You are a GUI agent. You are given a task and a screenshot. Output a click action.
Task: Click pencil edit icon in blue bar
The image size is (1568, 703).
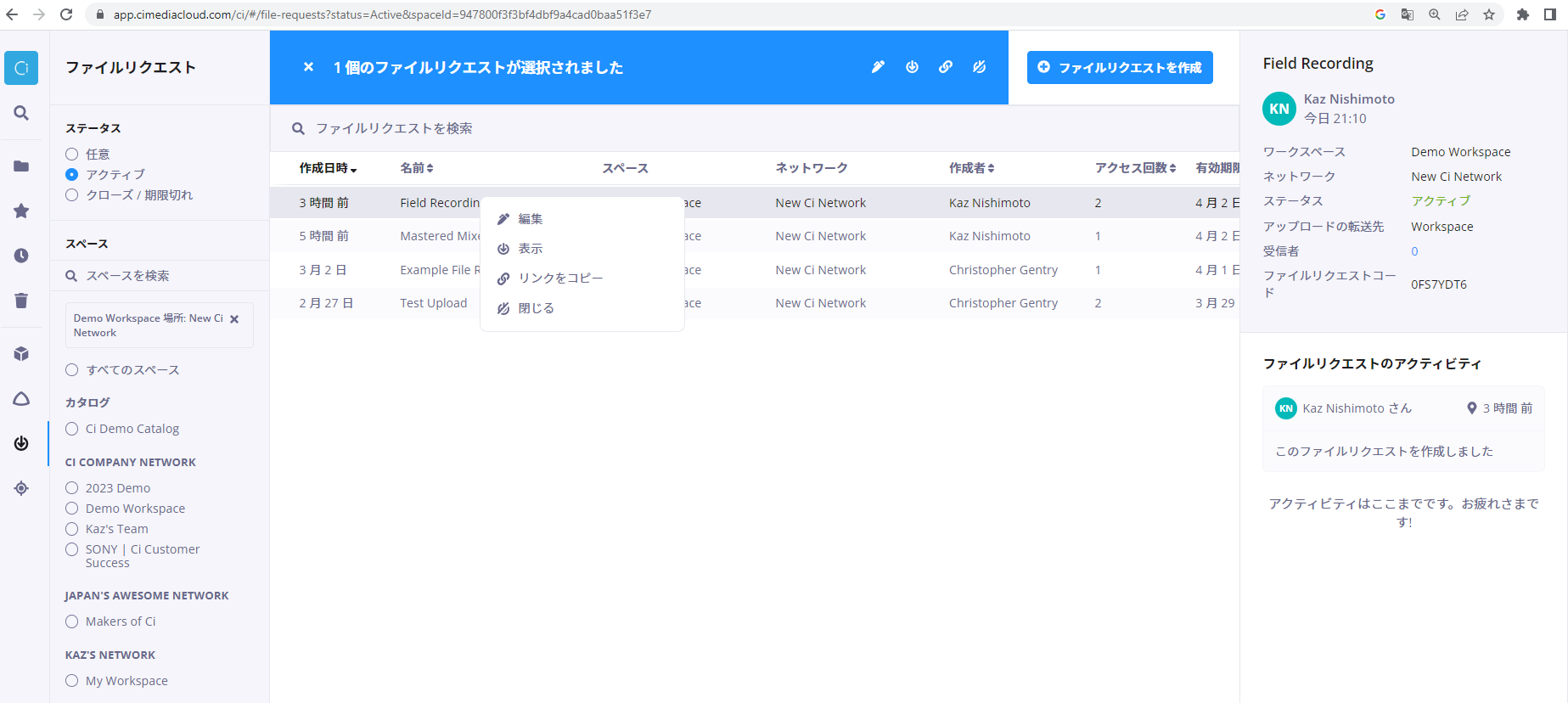pos(878,67)
